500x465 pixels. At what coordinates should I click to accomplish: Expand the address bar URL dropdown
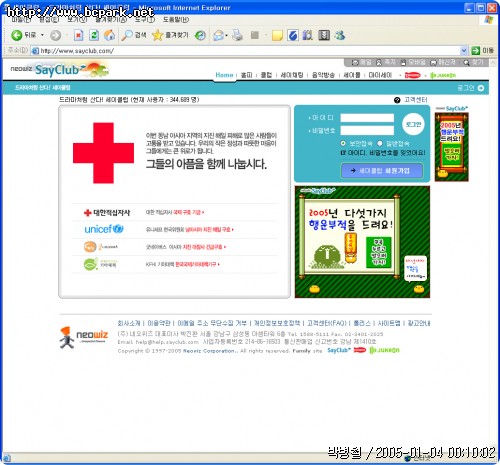click(x=464, y=51)
